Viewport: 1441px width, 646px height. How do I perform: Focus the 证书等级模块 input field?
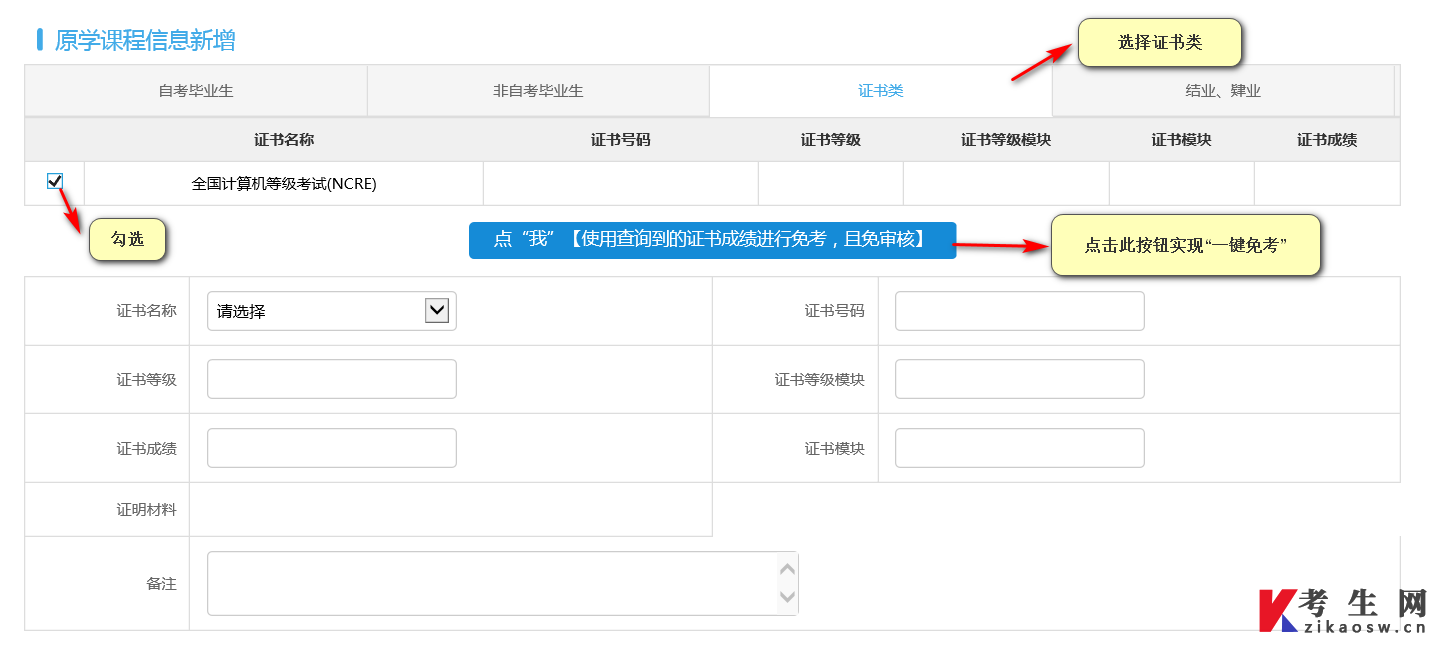click(x=1020, y=379)
